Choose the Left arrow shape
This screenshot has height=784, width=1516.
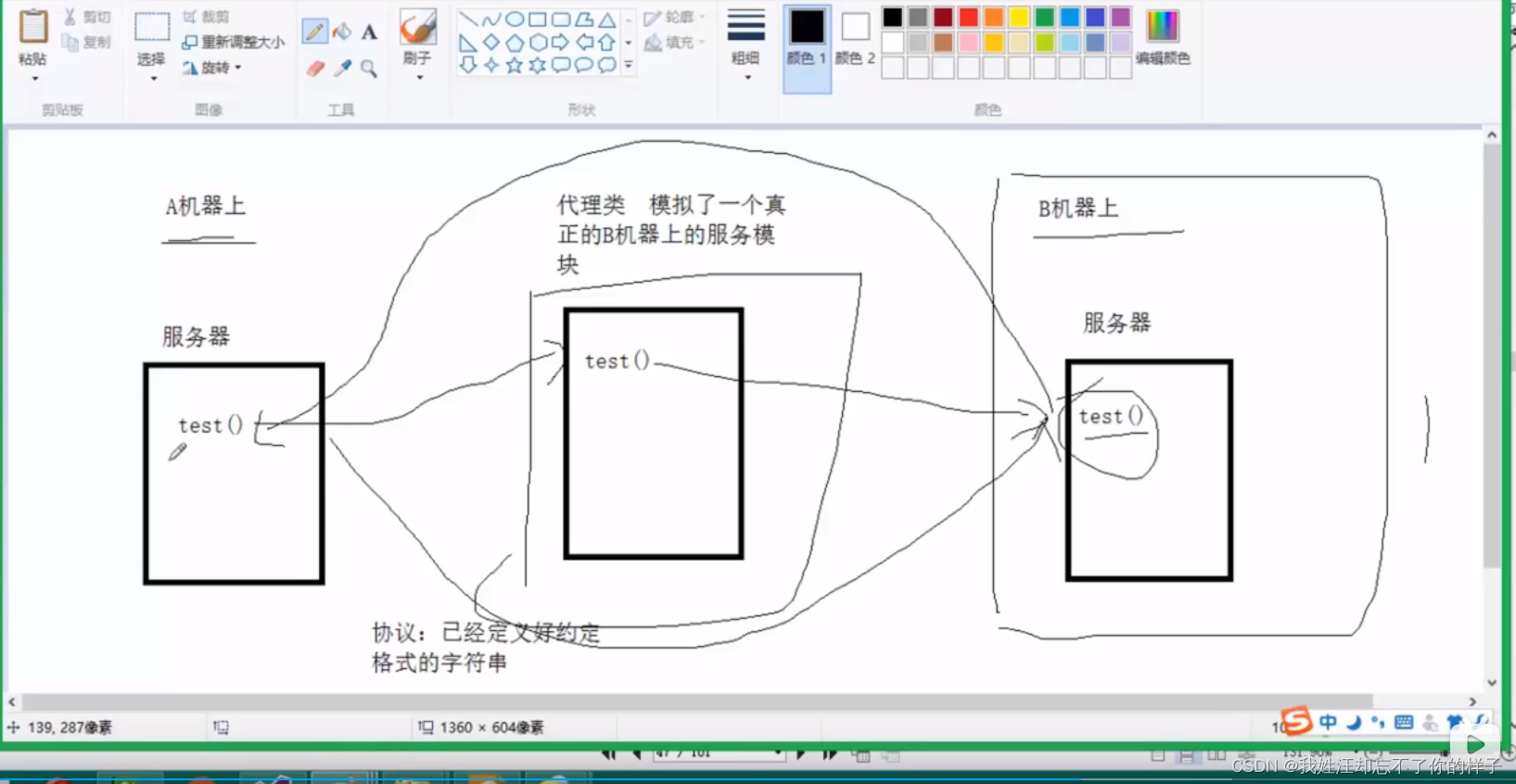click(x=584, y=43)
